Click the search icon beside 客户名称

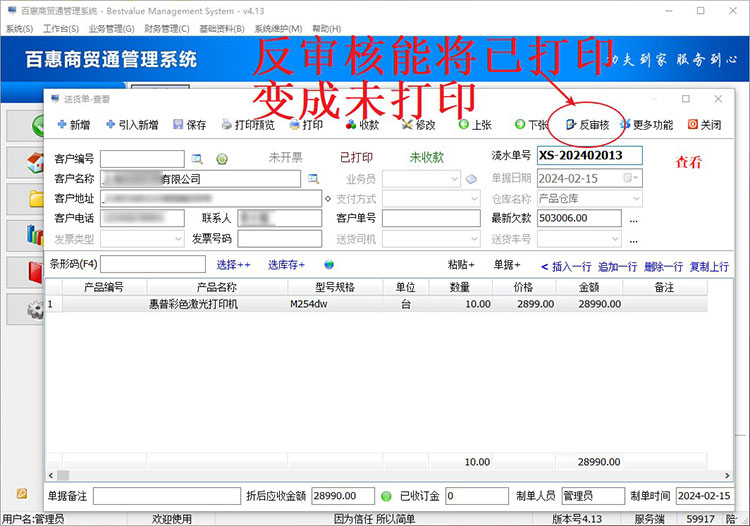tap(313, 179)
